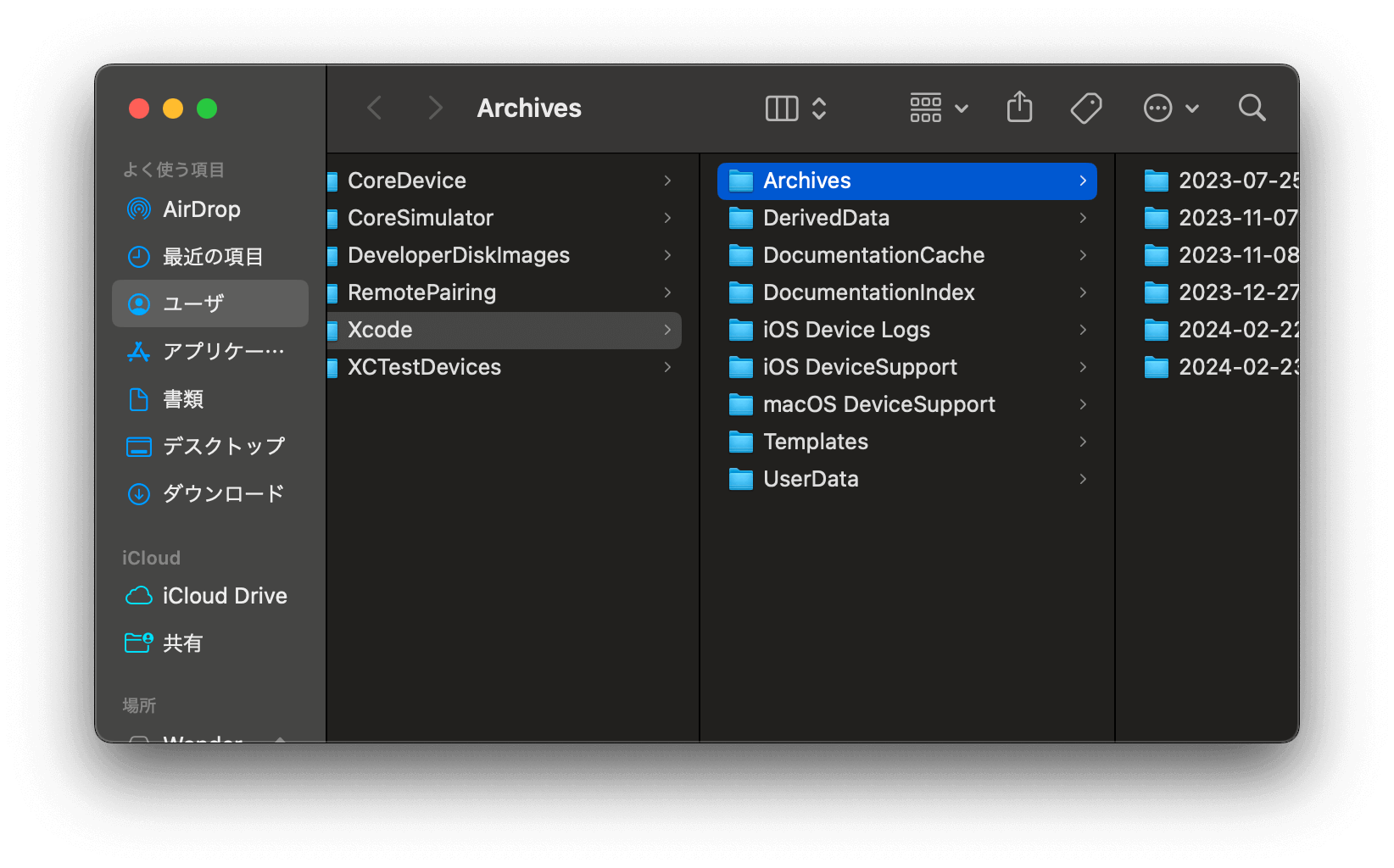Expand the CoreSimulator row chevron

pyautogui.click(x=667, y=218)
